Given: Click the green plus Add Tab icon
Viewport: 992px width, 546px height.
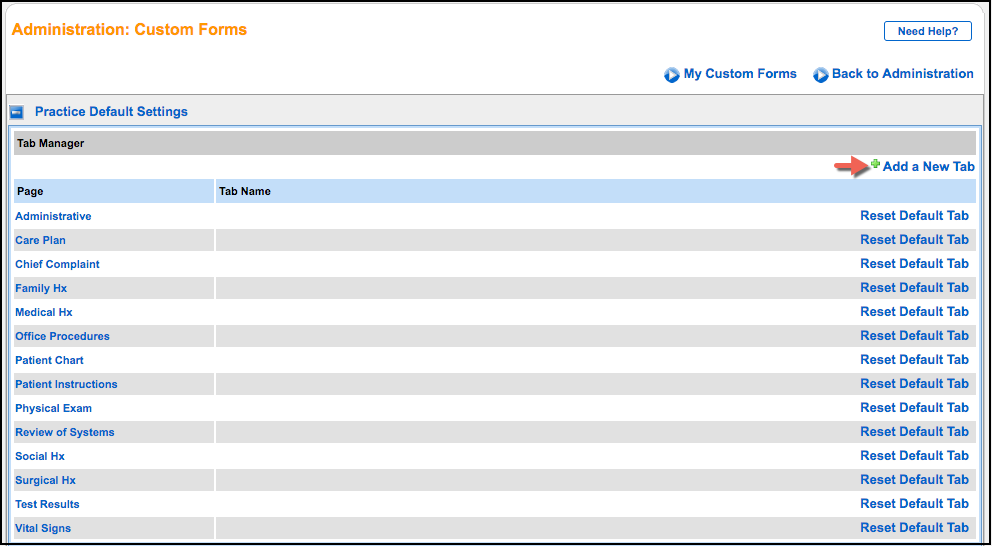Looking at the screenshot, I should coord(875,164).
